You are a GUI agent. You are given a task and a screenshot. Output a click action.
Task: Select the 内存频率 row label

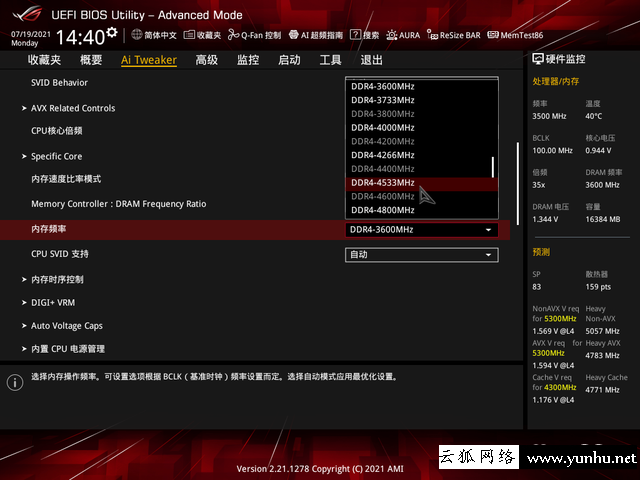click(x=49, y=229)
